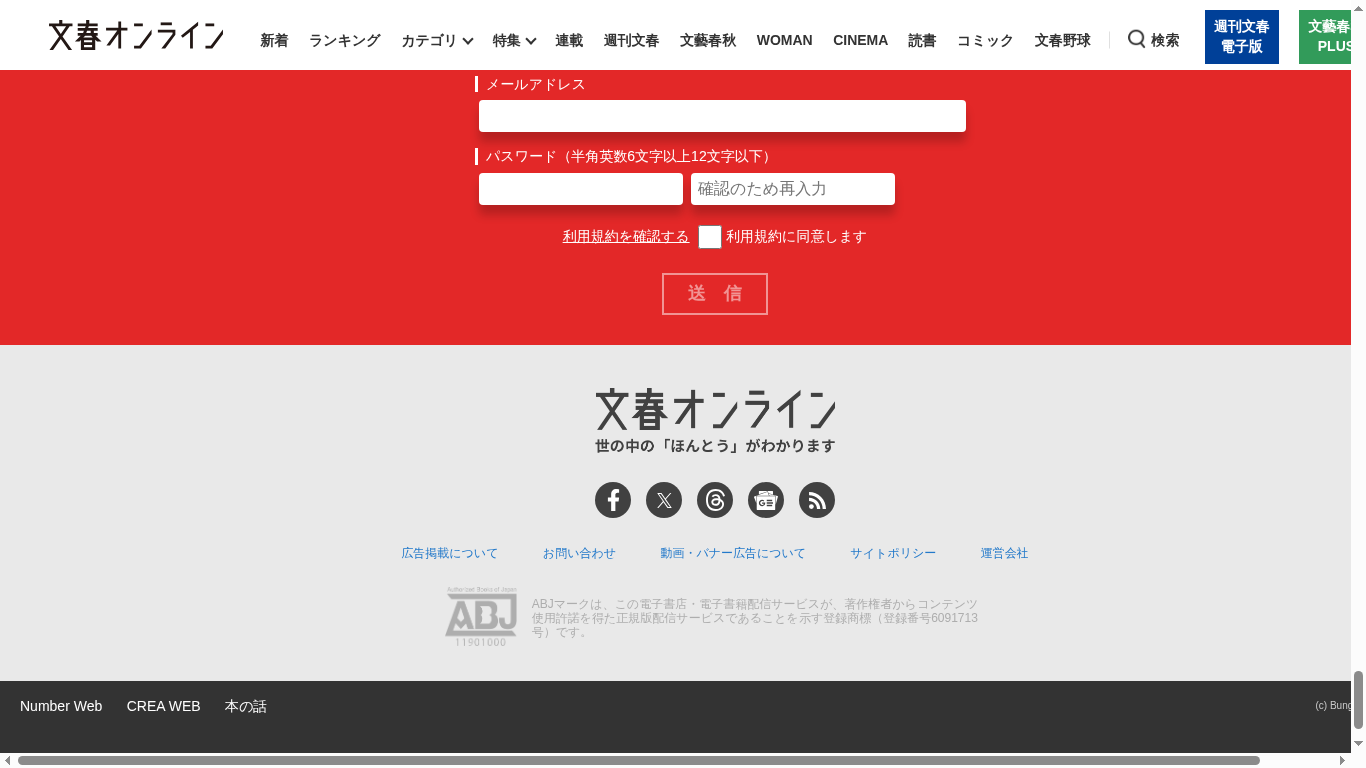Expand the 特集 dropdown menu
Screen dimensions: 1366x768
[514, 41]
